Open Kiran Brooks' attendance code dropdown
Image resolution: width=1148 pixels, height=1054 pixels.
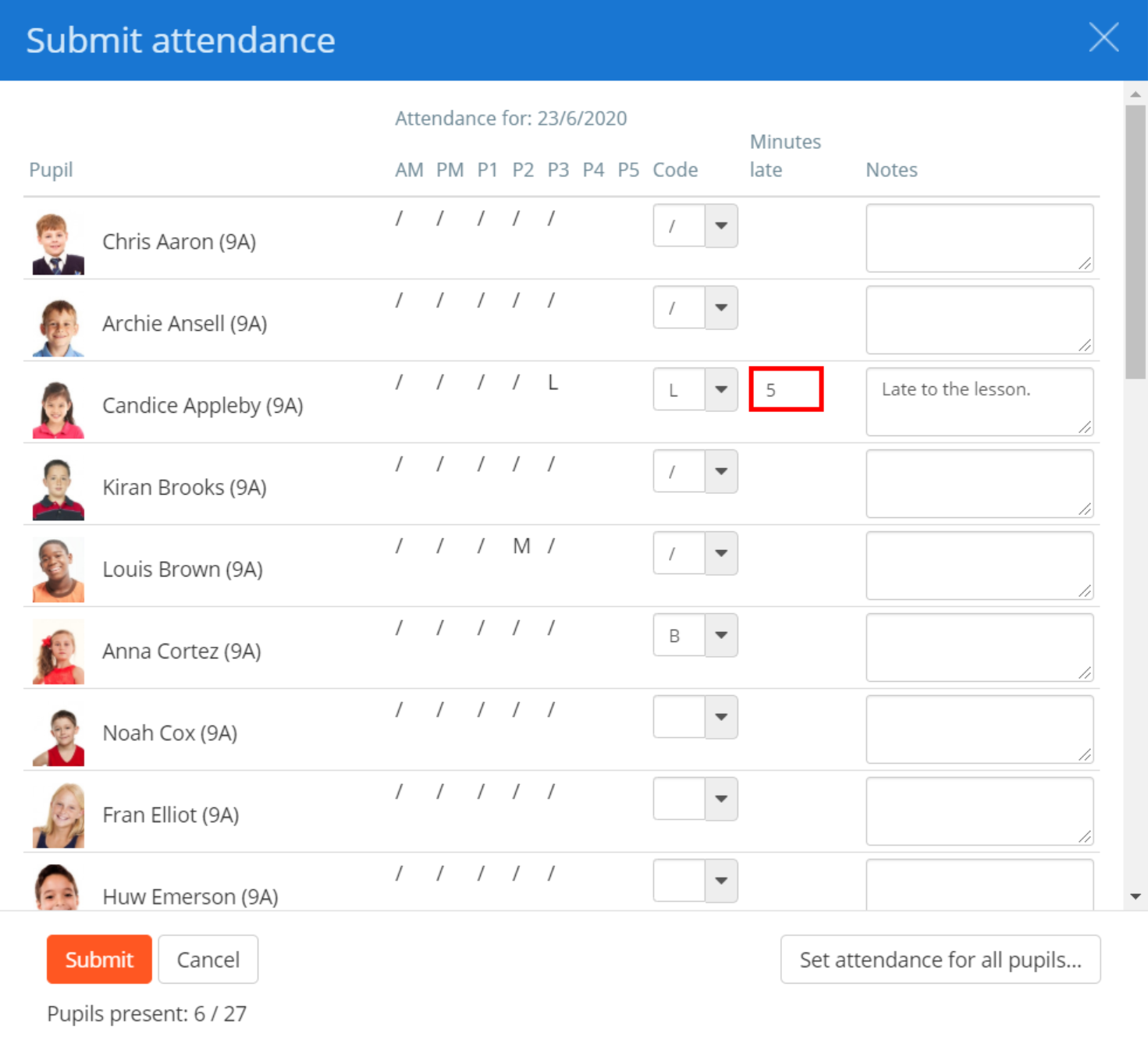click(x=720, y=471)
